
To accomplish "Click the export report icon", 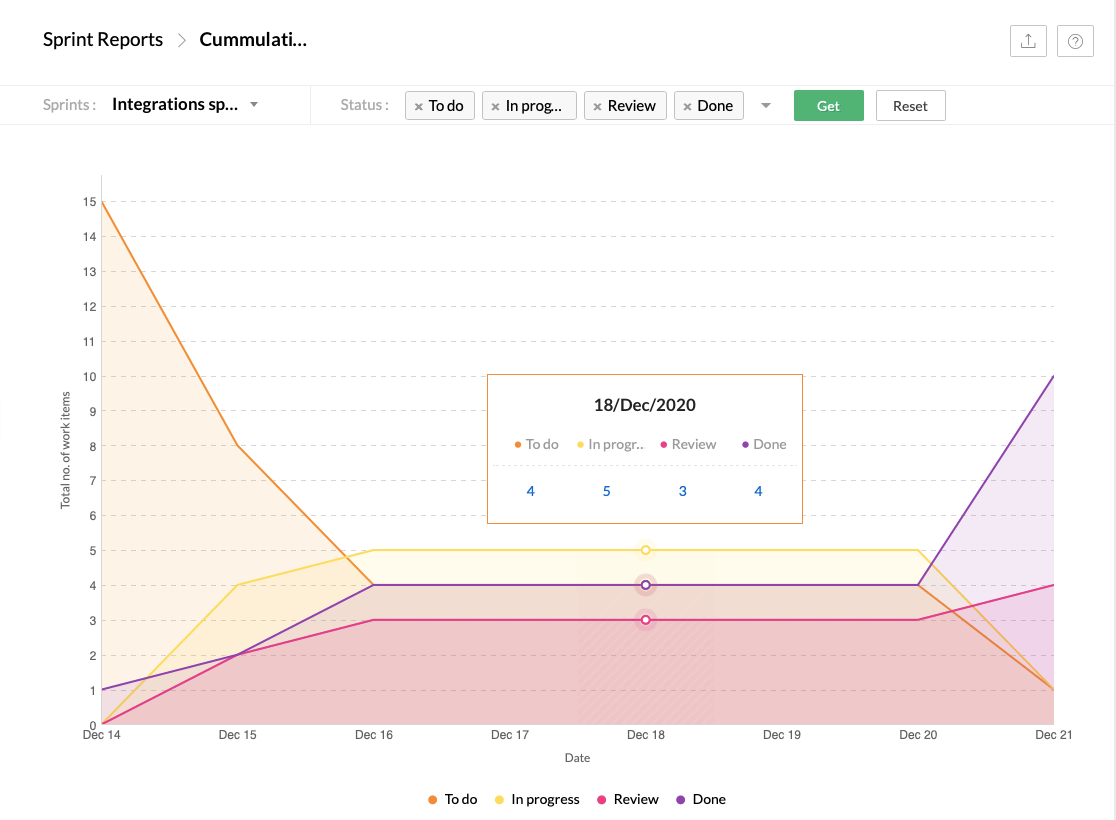I will (x=1028, y=40).
